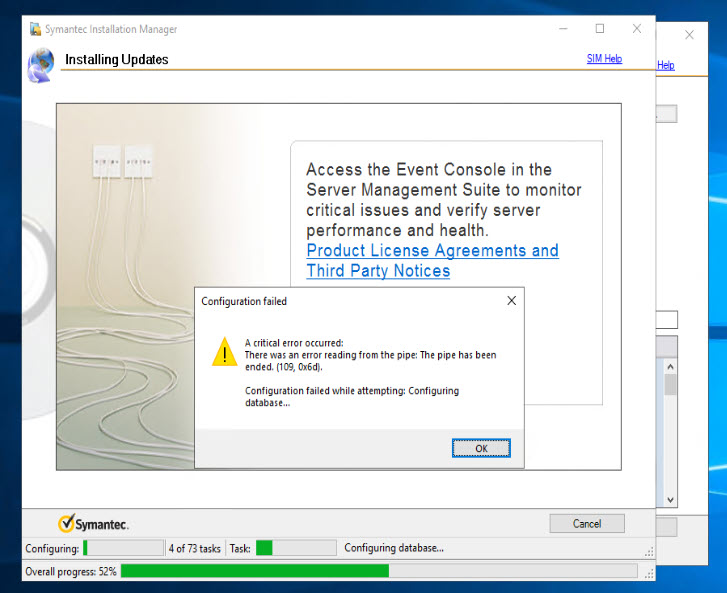Click scroll up arrow in background window
Viewport: 727px width, 593px height.
(x=670, y=367)
